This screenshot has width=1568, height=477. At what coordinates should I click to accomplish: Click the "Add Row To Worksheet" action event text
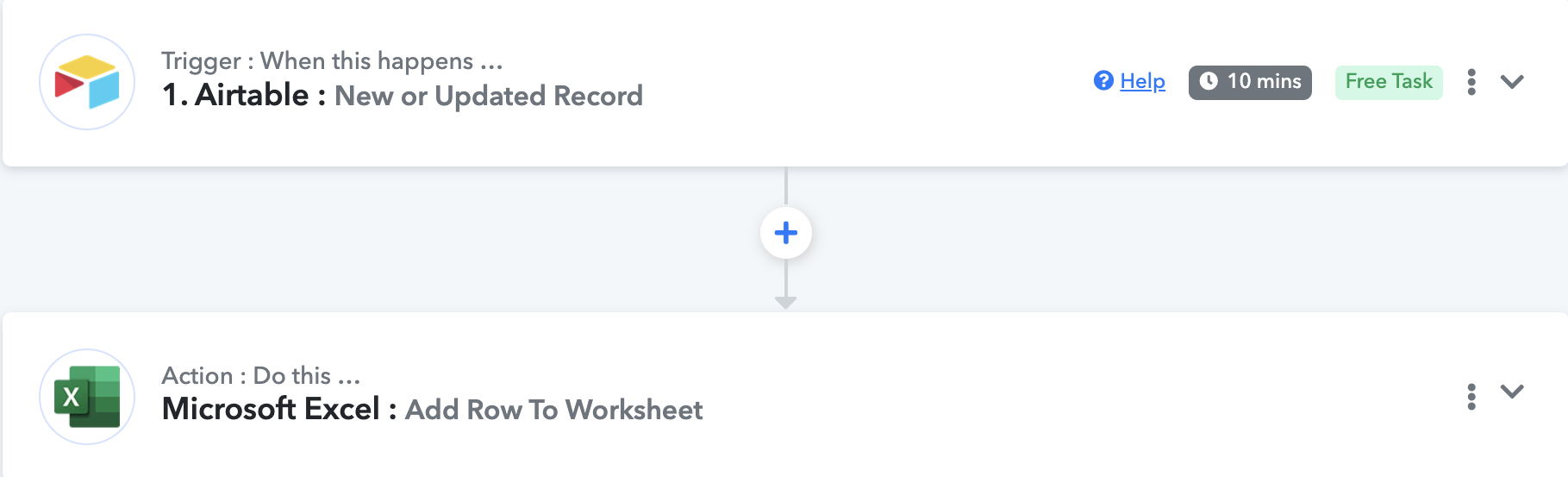pyautogui.click(x=554, y=410)
